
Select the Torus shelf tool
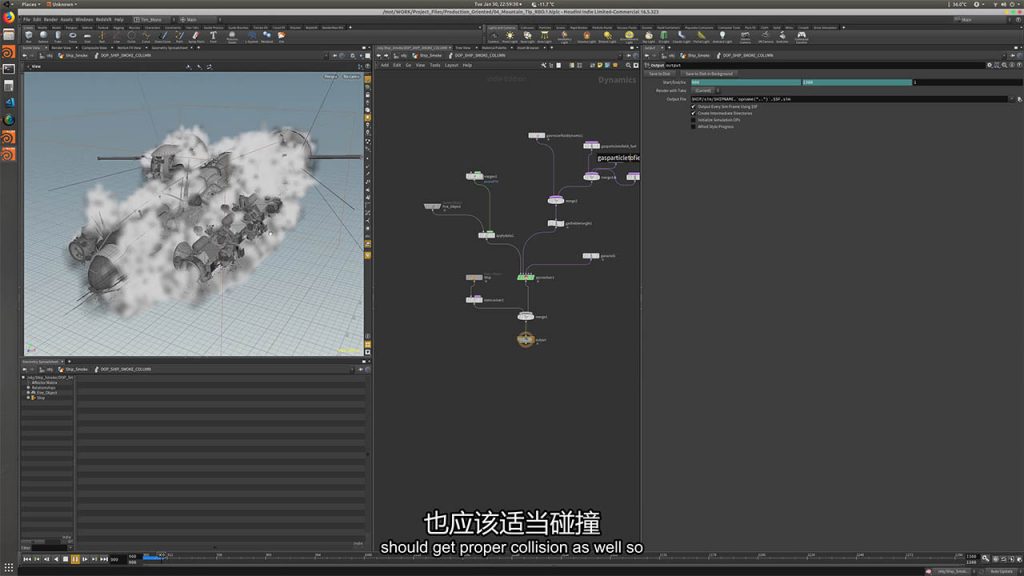point(72,37)
